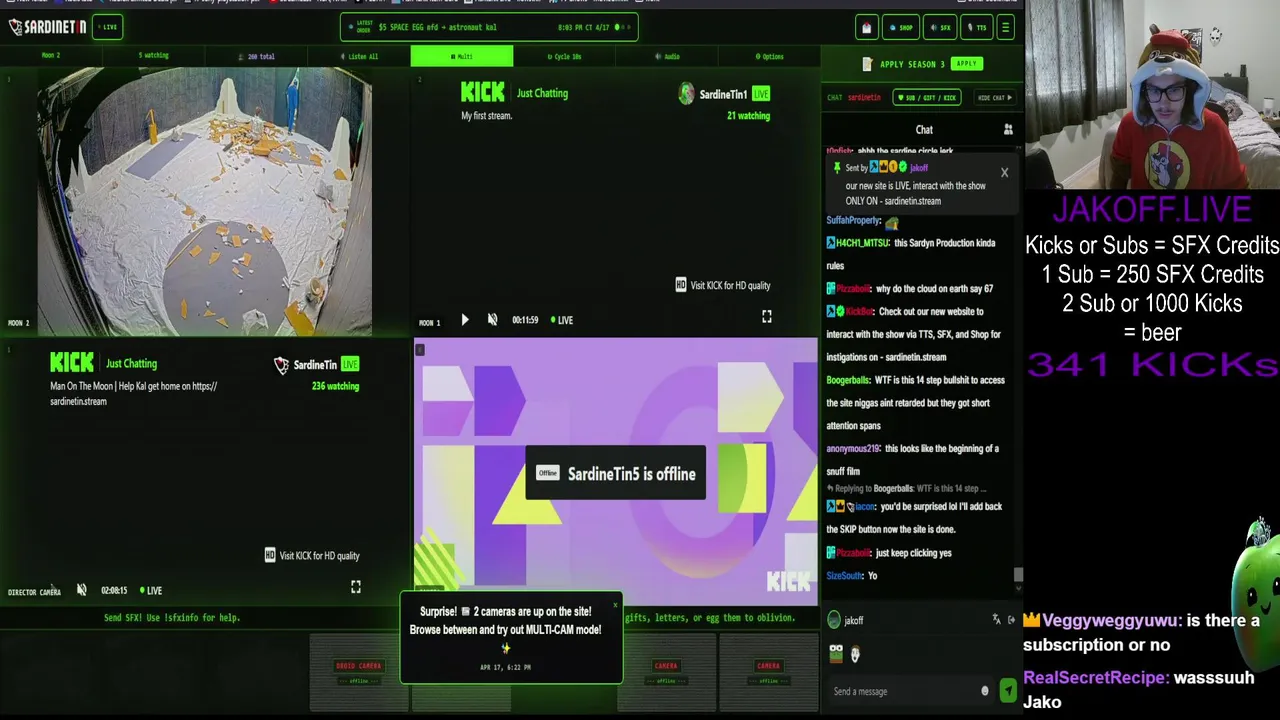The width and height of the screenshot is (1280, 720).
Task: Open the SardineTin1 channel avatar
Action: (686, 94)
